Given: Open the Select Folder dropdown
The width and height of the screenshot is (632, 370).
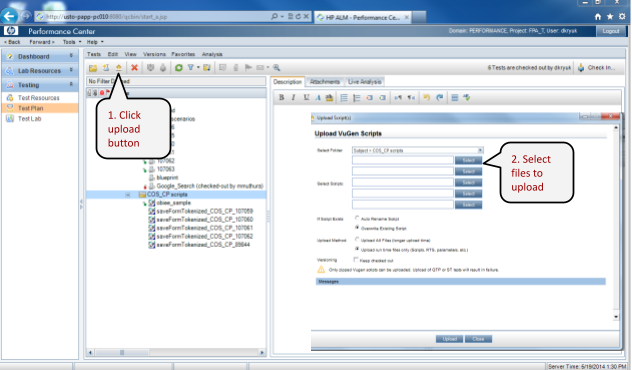Looking at the screenshot, I should tap(480, 150).
